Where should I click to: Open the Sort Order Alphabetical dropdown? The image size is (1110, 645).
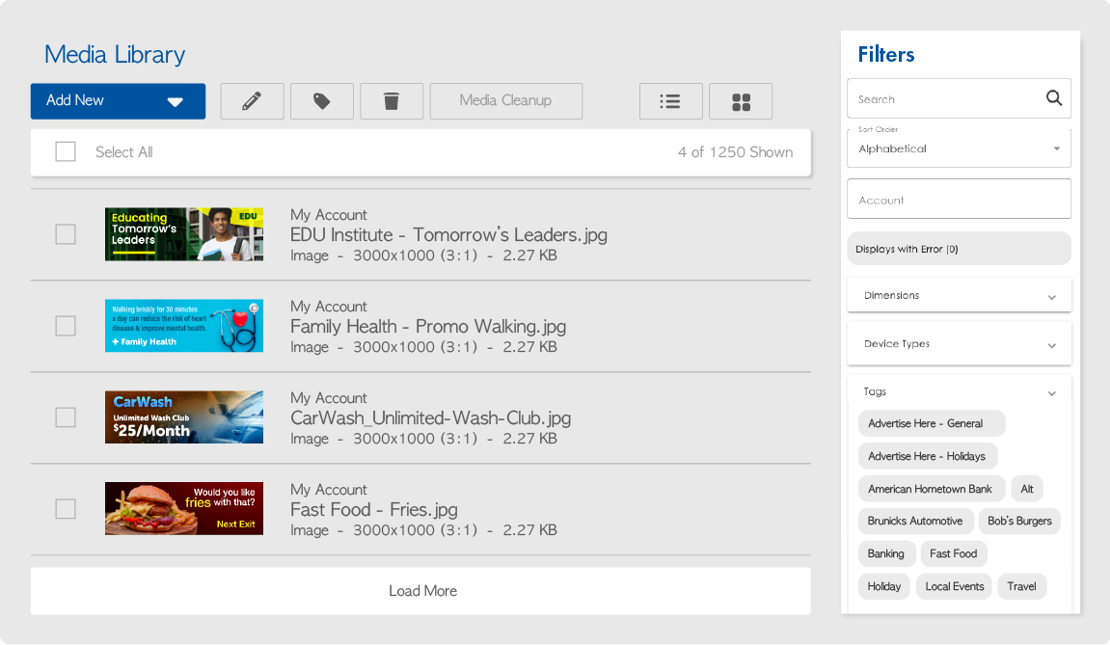pos(958,148)
